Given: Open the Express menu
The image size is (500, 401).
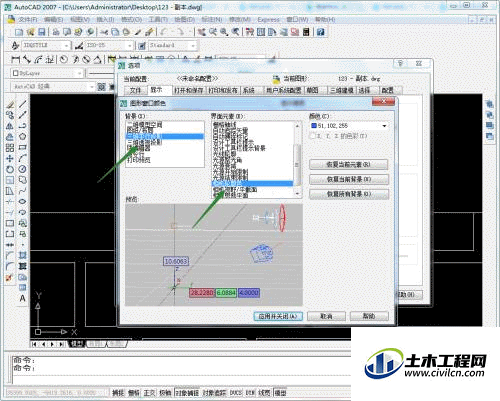Looking at the screenshot, I should click(268, 20).
